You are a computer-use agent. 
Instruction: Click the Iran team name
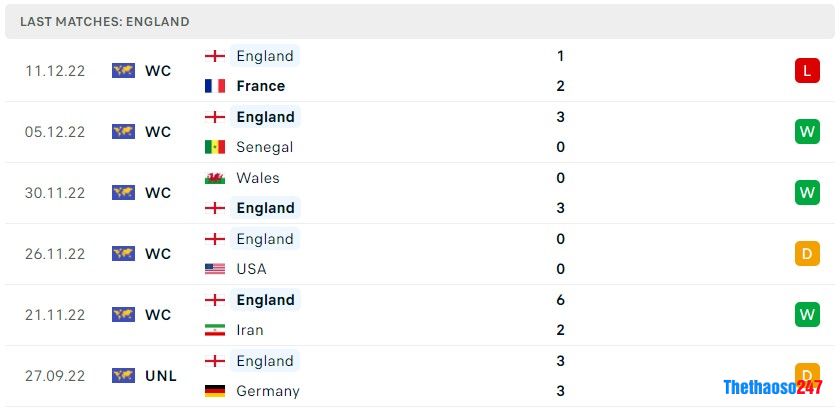coord(251,330)
